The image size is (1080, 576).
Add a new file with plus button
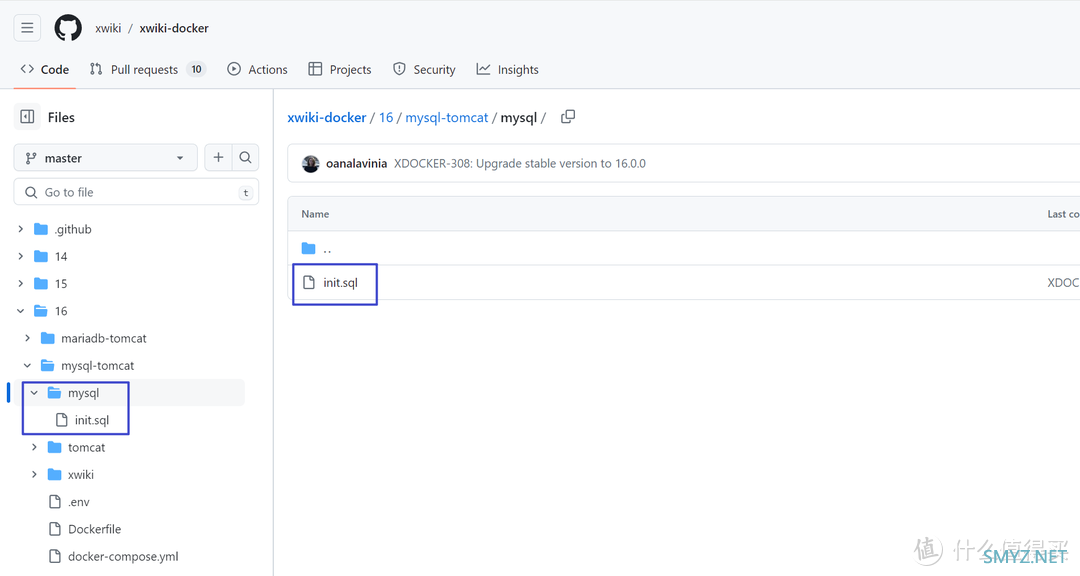(x=218, y=158)
